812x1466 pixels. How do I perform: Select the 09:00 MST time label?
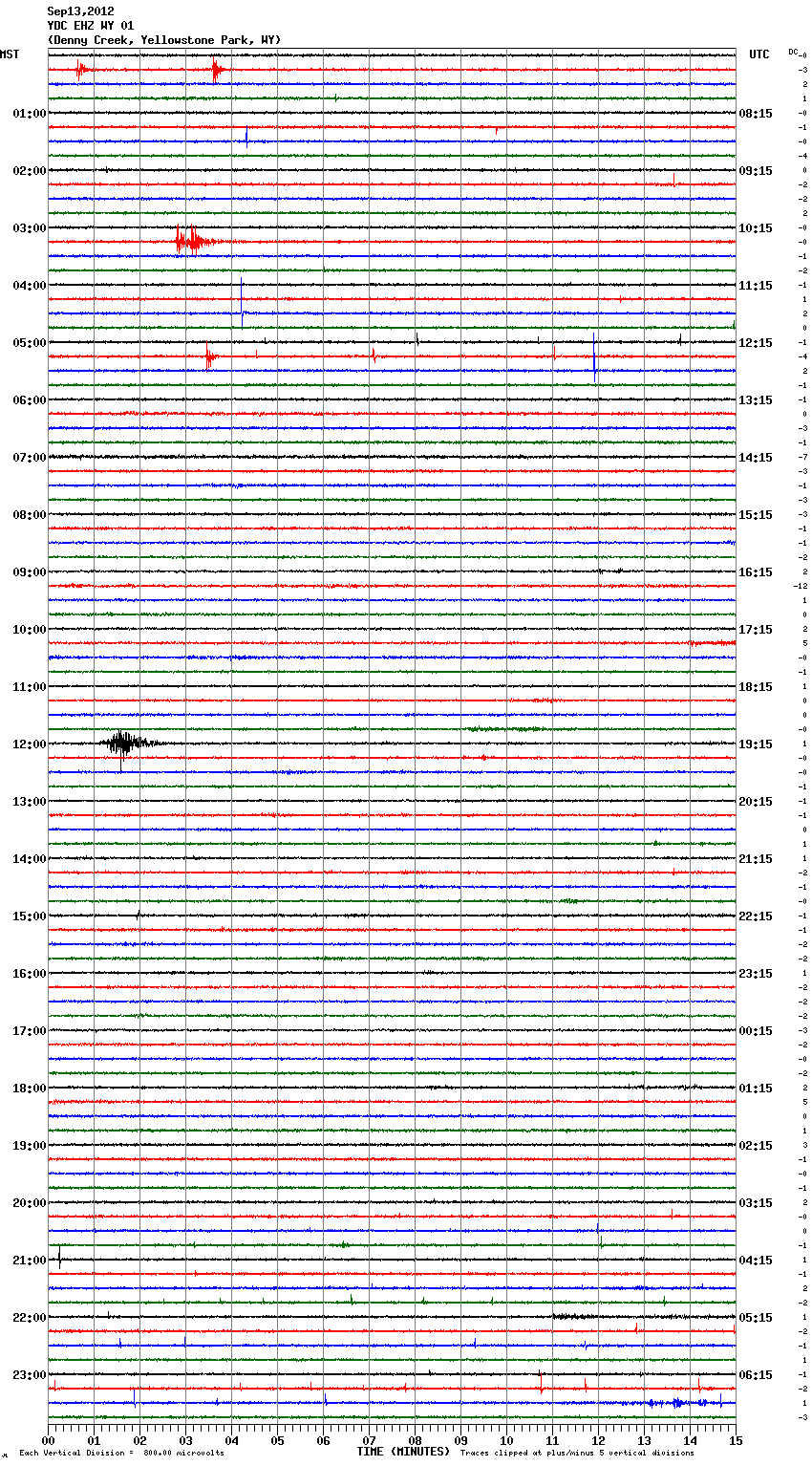coord(30,572)
